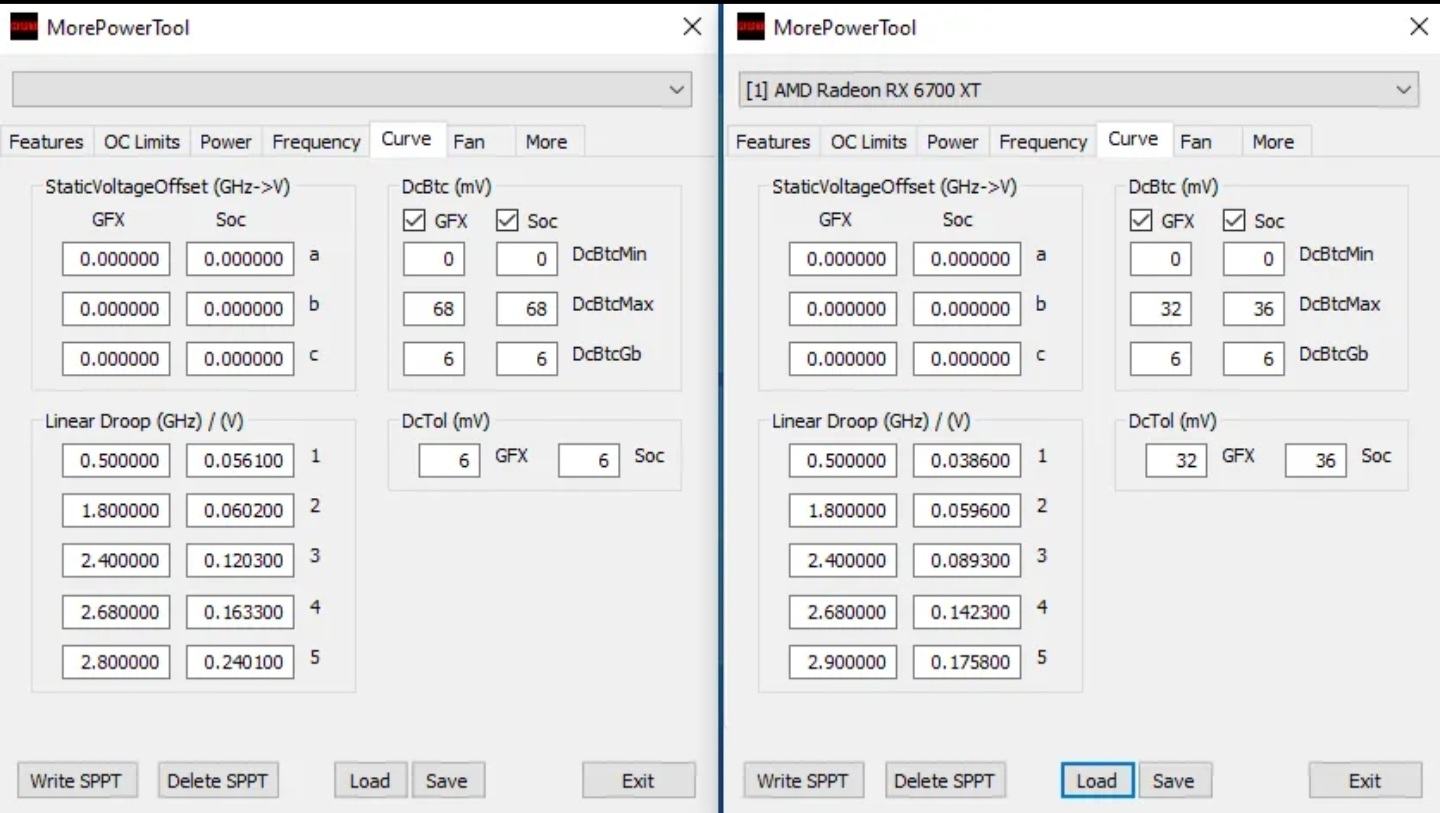
Task: Click the DcTol GFX field showing 32
Action: point(1176,461)
